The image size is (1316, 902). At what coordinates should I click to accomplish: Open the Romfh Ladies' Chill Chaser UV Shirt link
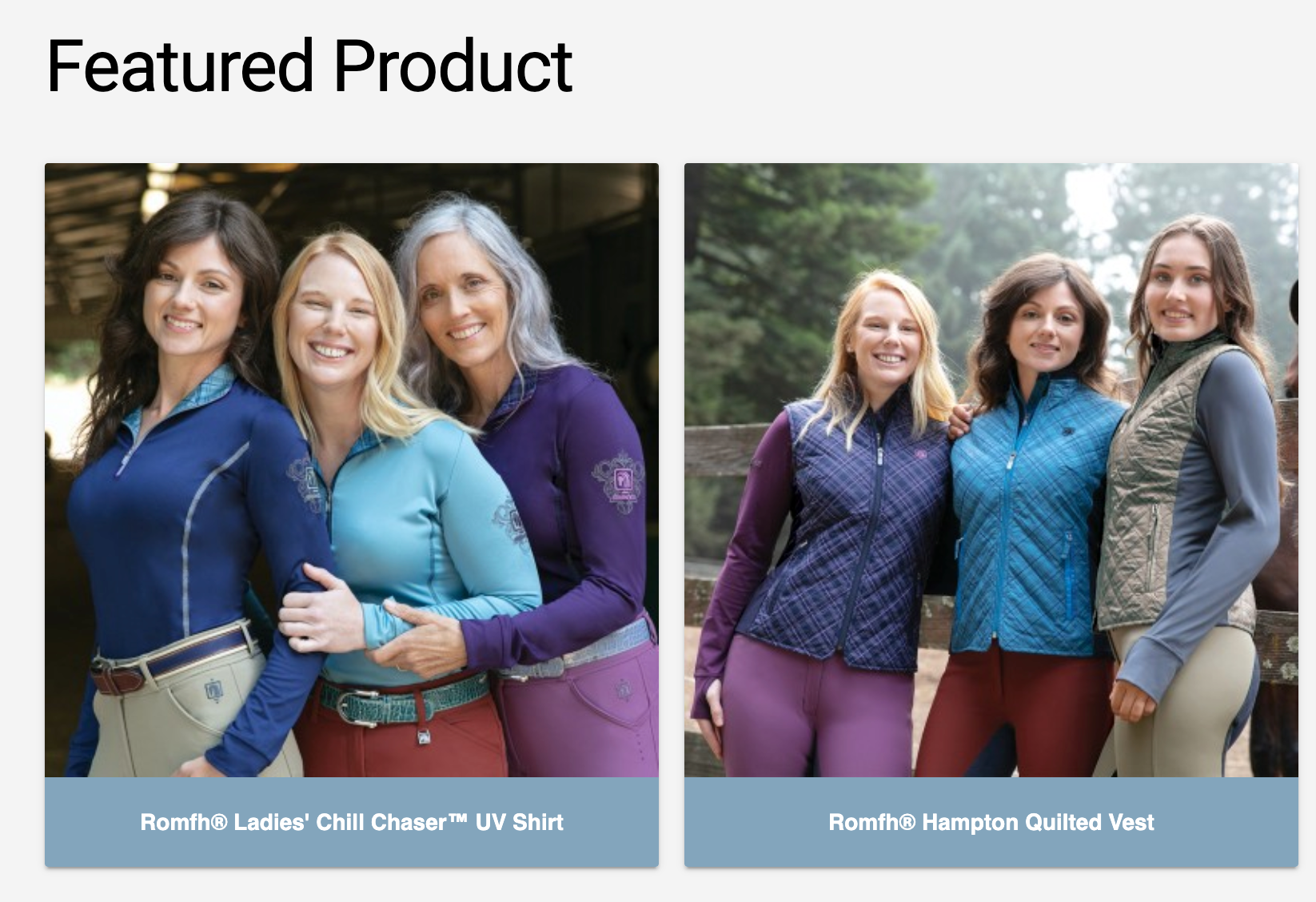pyautogui.click(x=352, y=822)
